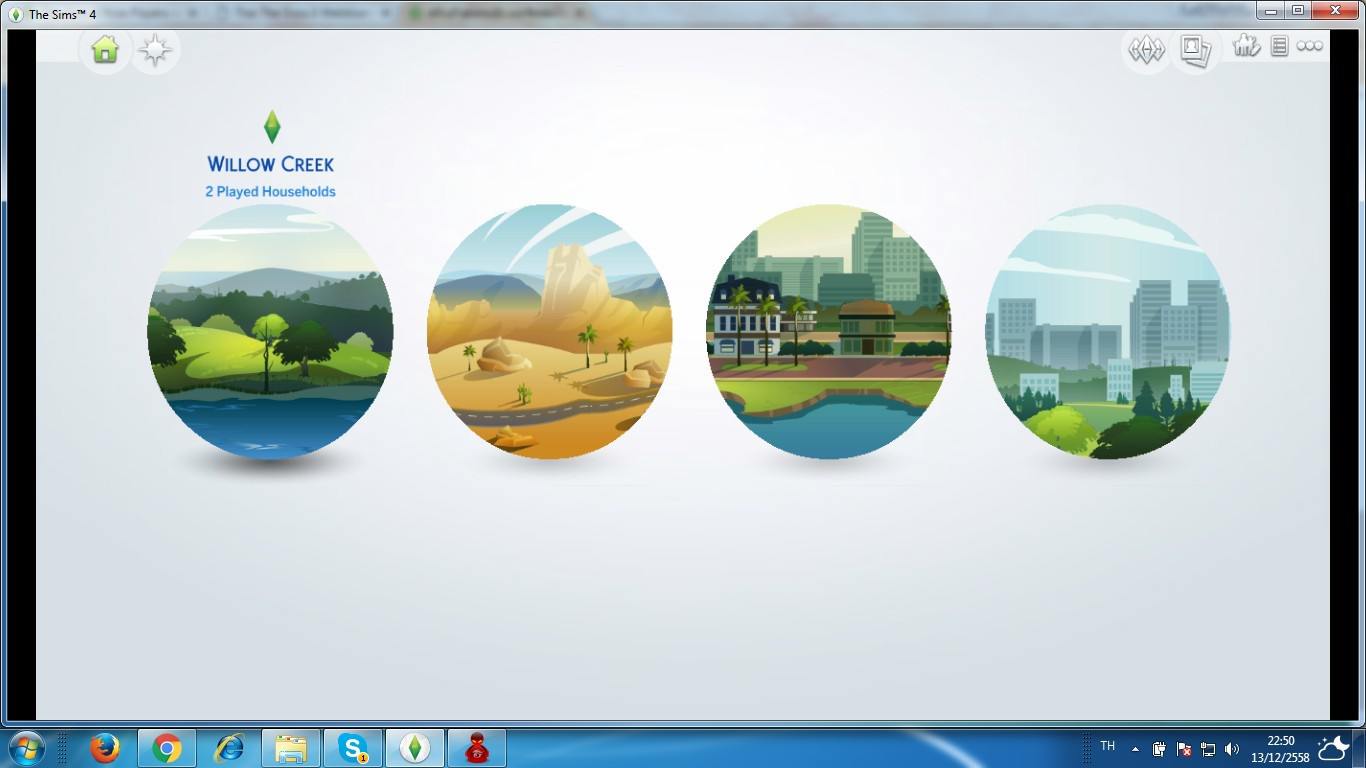Click the power plug battery tray icon
The image size is (1366, 768).
click(x=1160, y=748)
